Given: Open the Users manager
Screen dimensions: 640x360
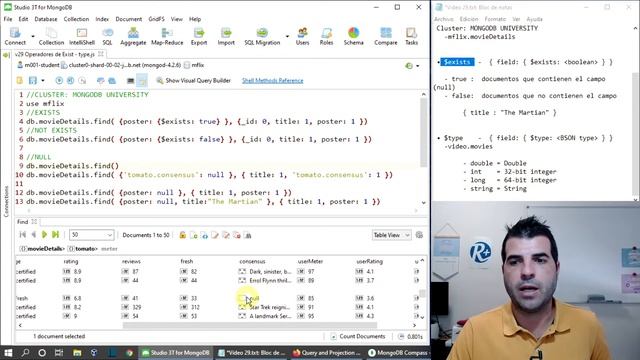Looking at the screenshot, I should pyautogui.click(x=302, y=36).
